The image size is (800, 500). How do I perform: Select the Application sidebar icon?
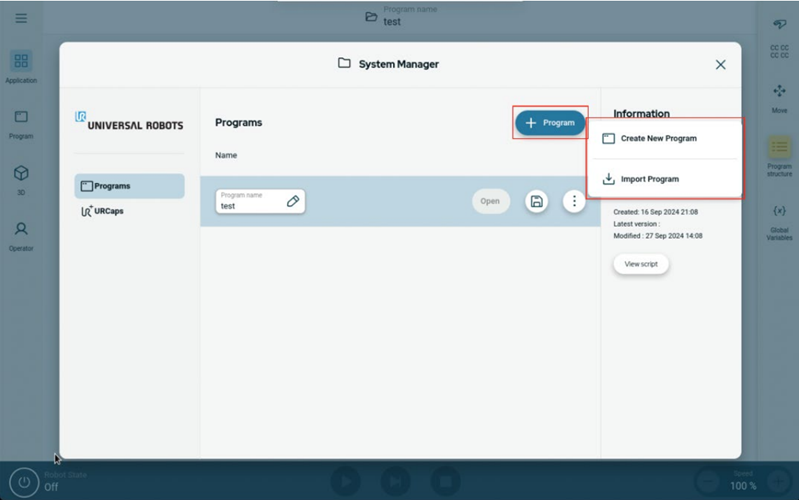pyautogui.click(x=21, y=66)
